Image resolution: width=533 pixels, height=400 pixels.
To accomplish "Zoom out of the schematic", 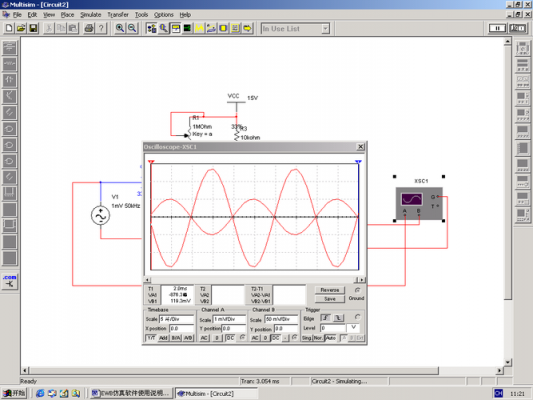I will pos(132,28).
